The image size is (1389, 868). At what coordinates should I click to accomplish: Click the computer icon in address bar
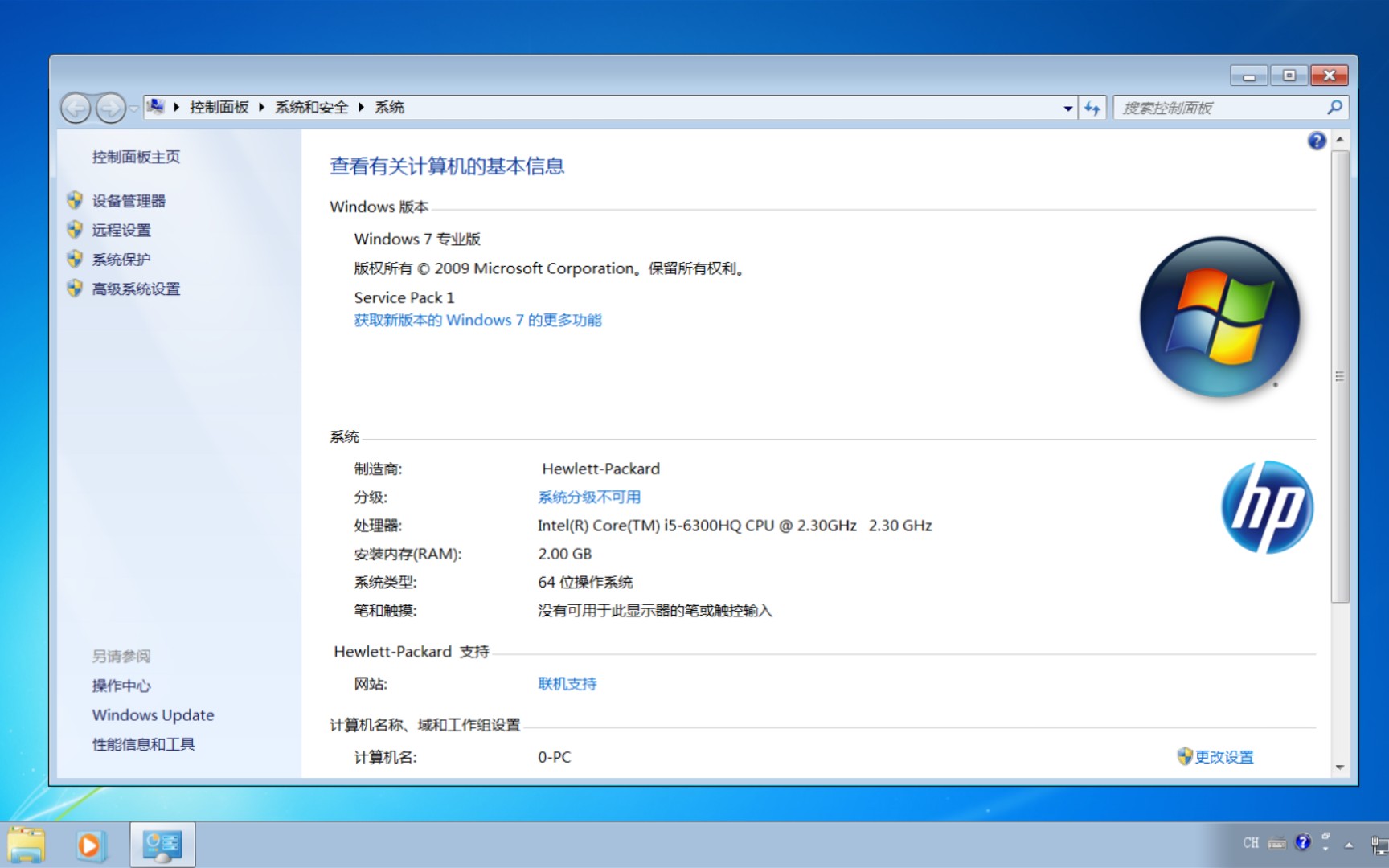point(156,107)
